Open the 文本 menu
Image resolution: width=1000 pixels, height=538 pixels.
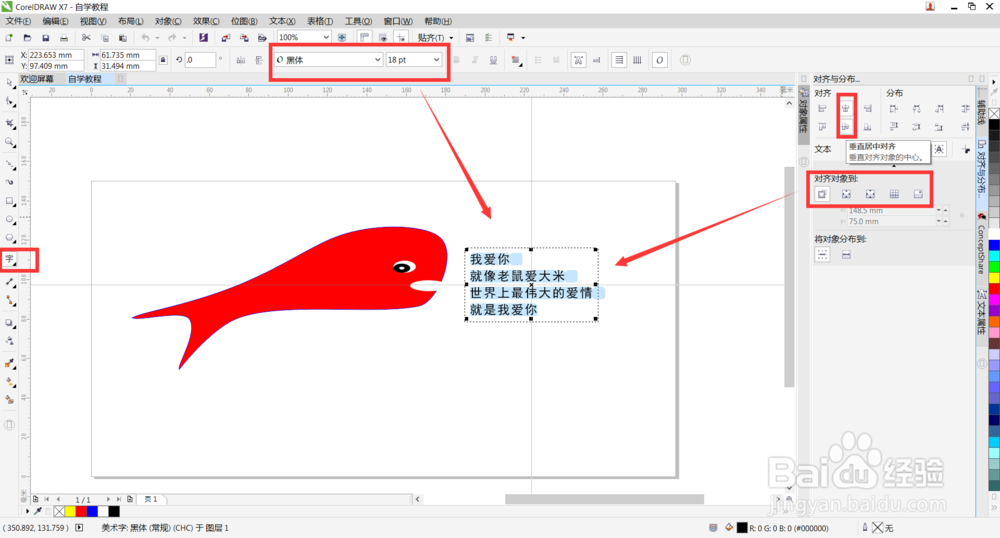[282, 21]
